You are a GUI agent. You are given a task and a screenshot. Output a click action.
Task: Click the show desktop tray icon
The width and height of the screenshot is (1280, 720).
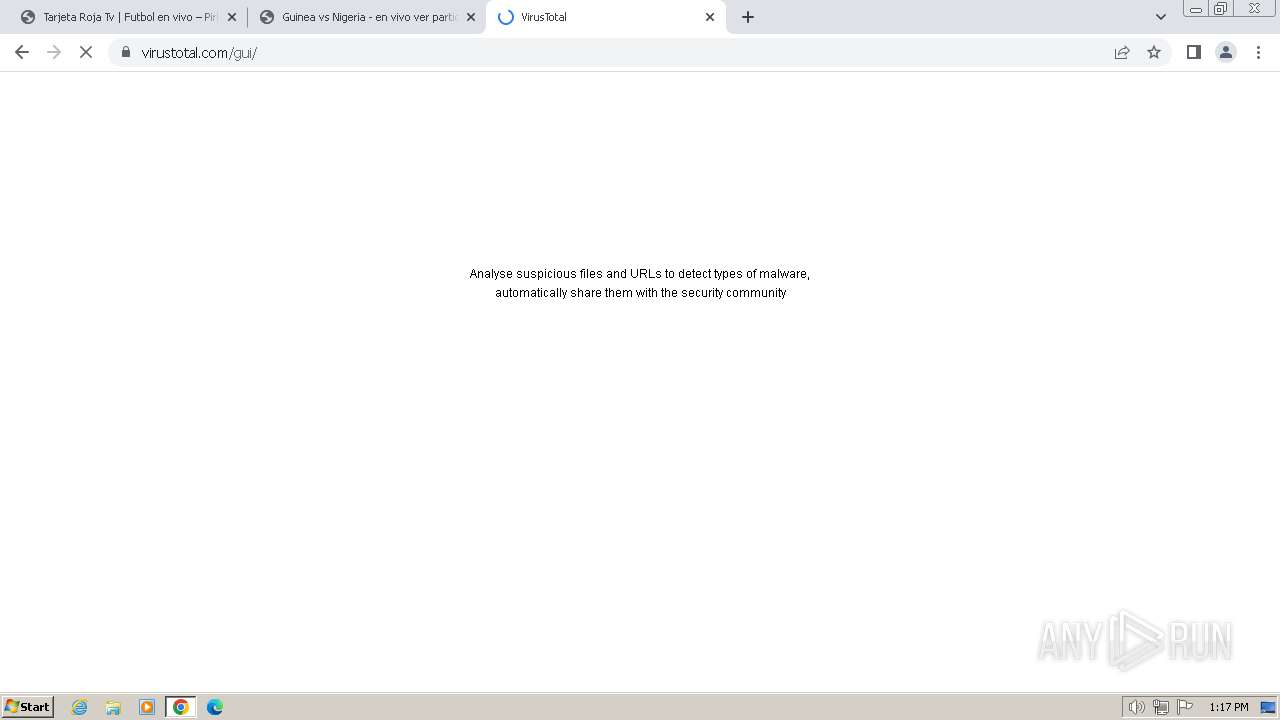coord(1268,707)
